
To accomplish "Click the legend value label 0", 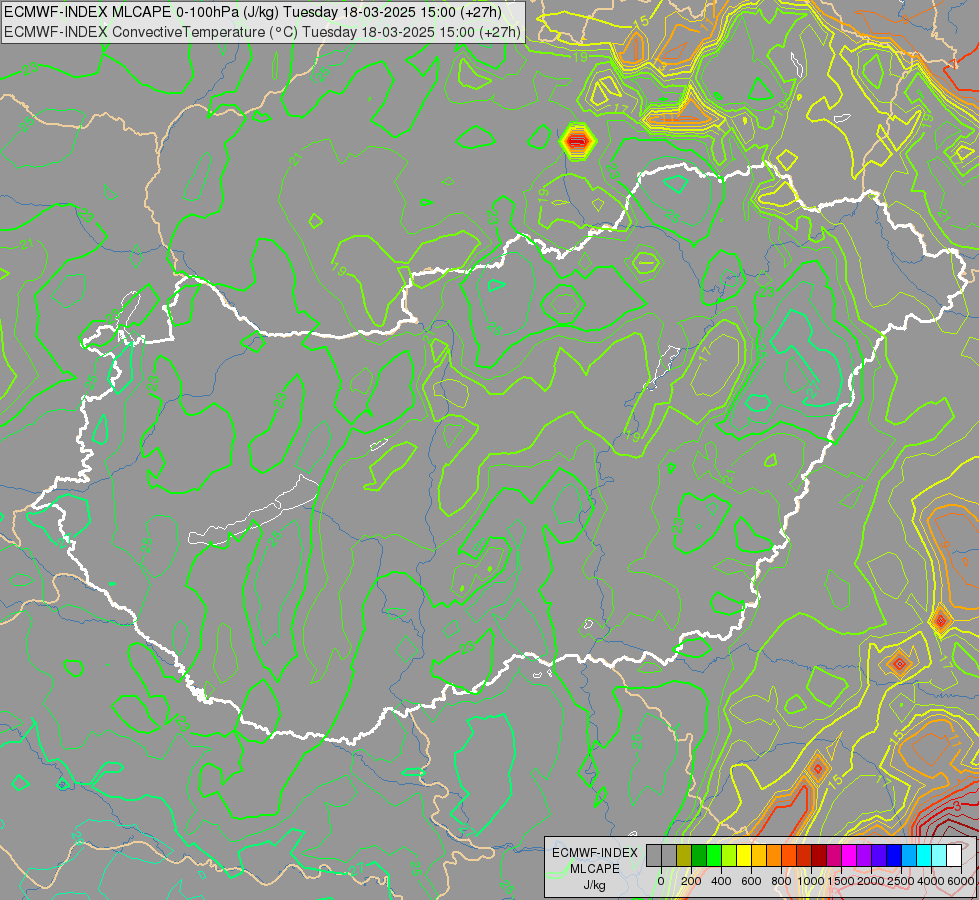I will [x=661, y=881].
